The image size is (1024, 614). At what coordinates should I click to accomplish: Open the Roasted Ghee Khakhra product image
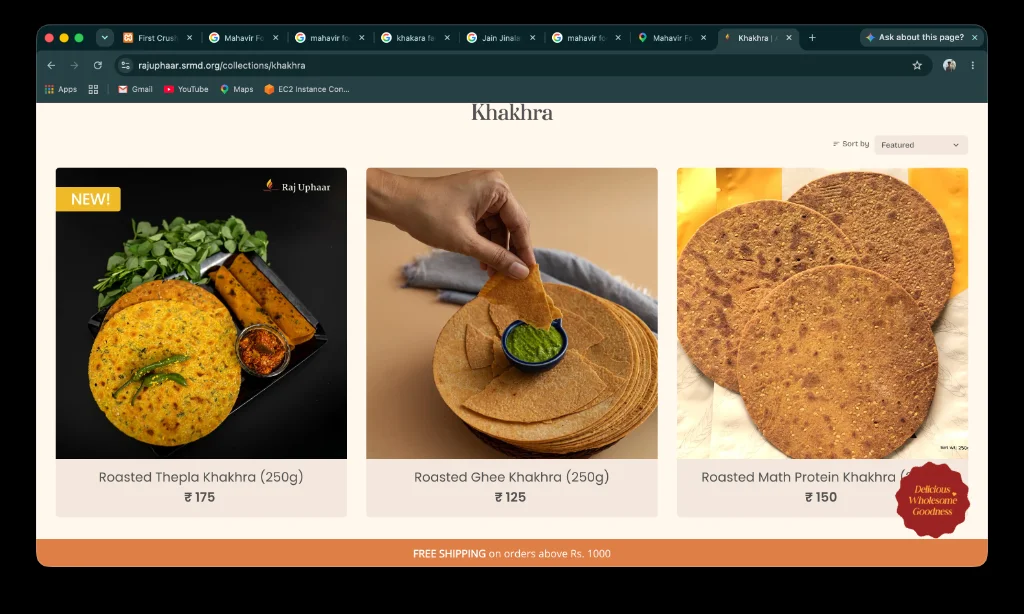[x=511, y=314]
